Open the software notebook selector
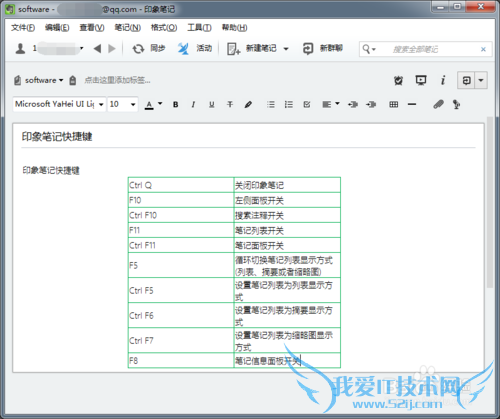This screenshot has height=419, width=500. (x=39, y=80)
